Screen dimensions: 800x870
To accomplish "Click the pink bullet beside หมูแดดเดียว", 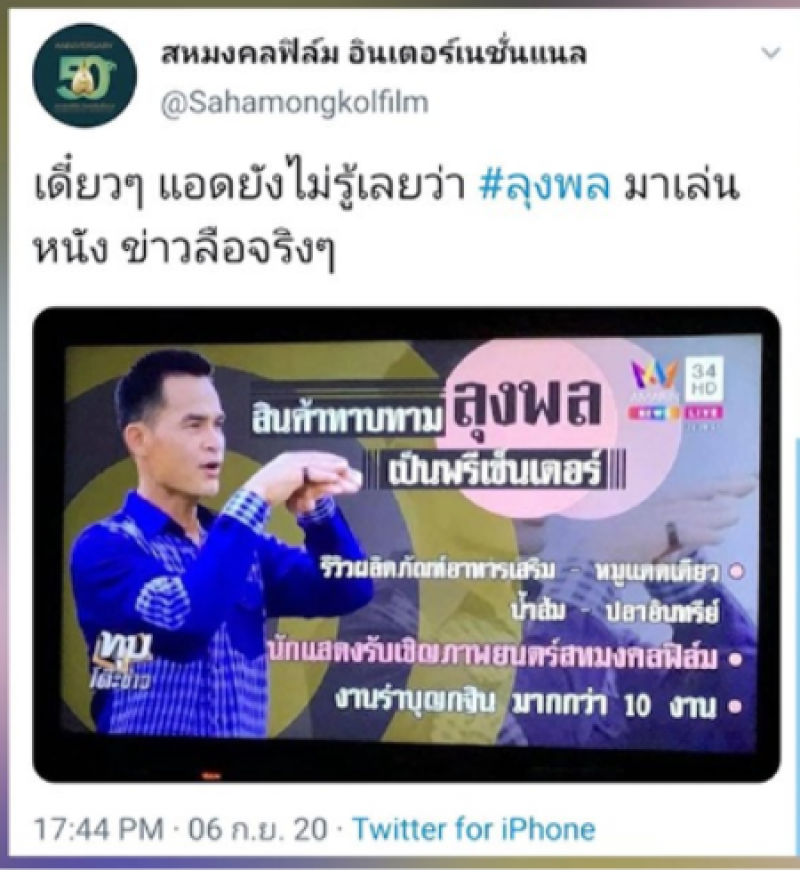I will (x=737, y=572).
